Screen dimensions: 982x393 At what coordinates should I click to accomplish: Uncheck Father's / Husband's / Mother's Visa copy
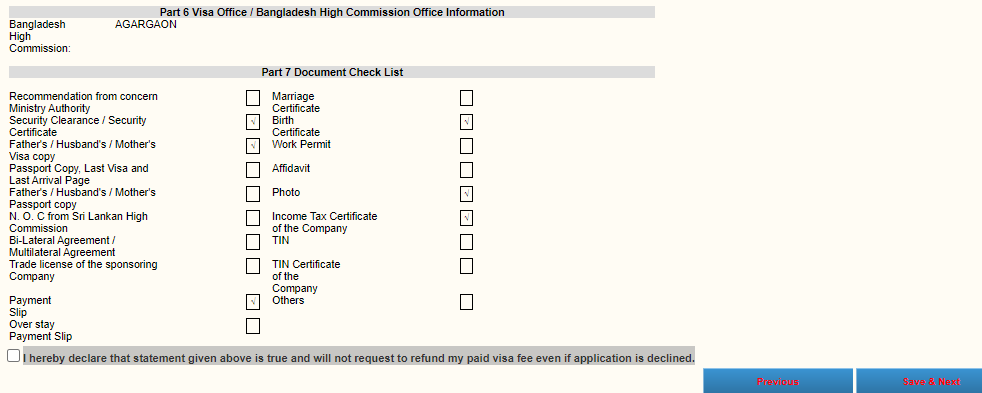pos(253,146)
